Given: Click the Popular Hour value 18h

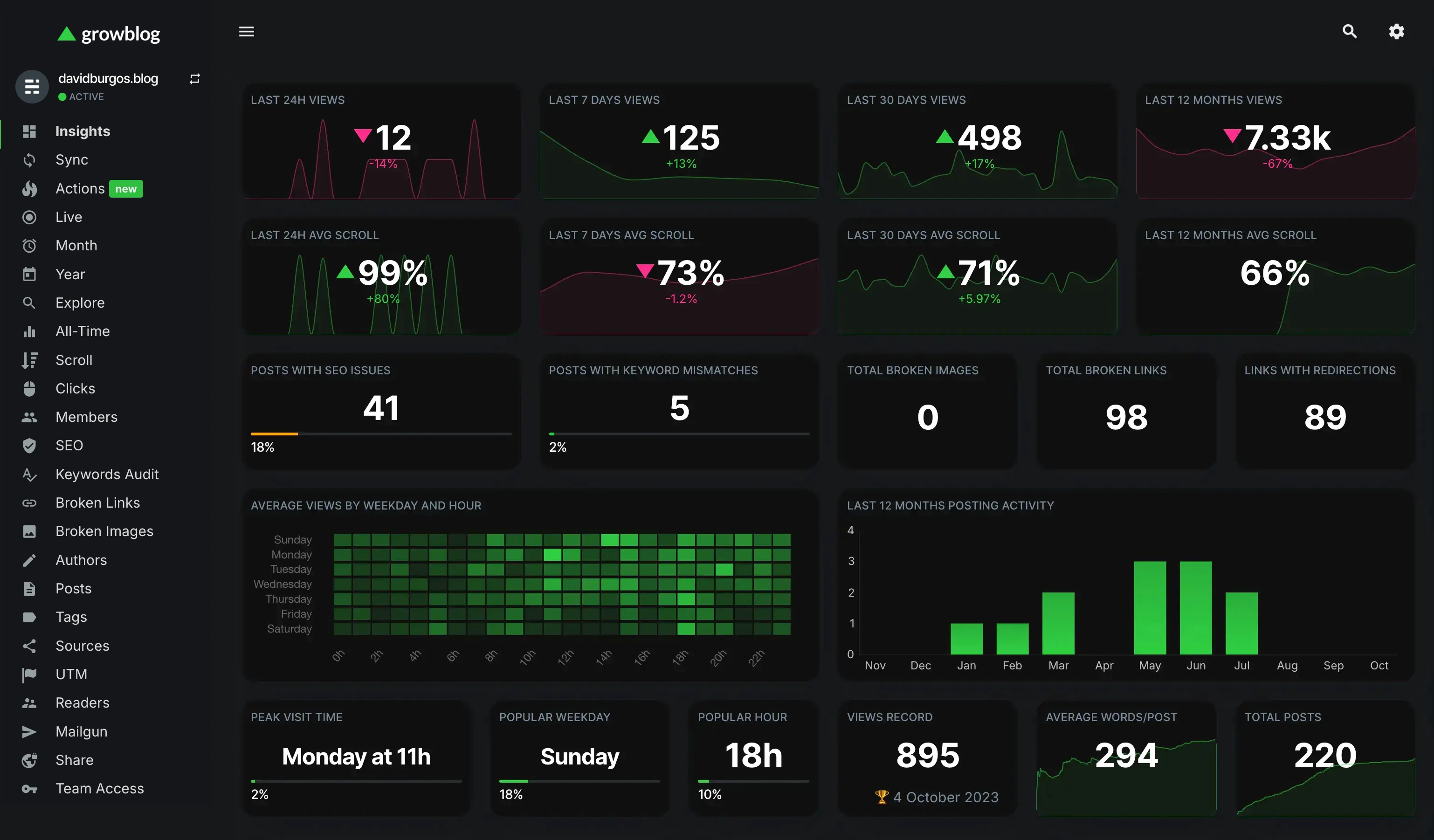Looking at the screenshot, I should pos(754,755).
